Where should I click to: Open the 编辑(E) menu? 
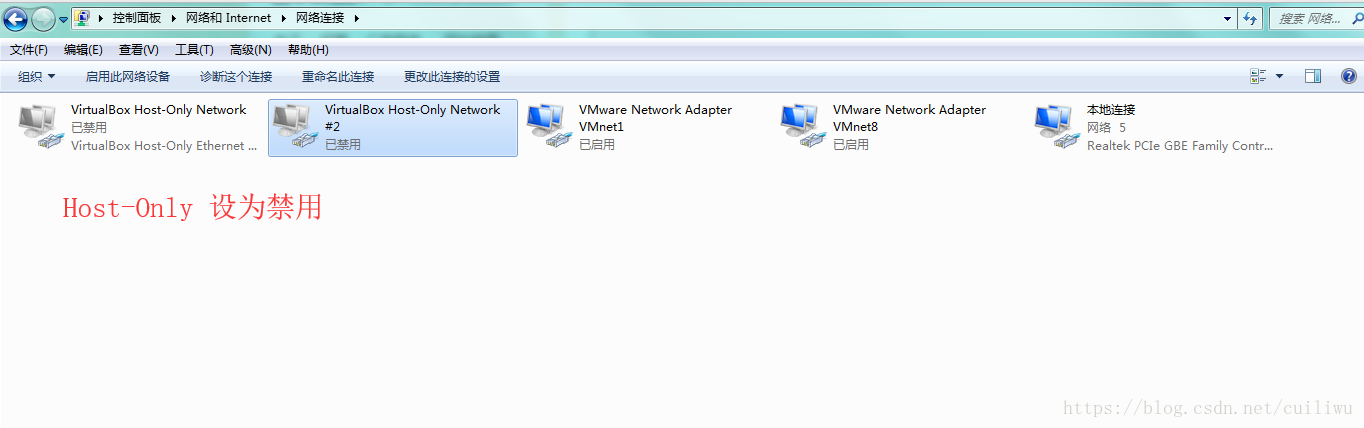coord(83,50)
